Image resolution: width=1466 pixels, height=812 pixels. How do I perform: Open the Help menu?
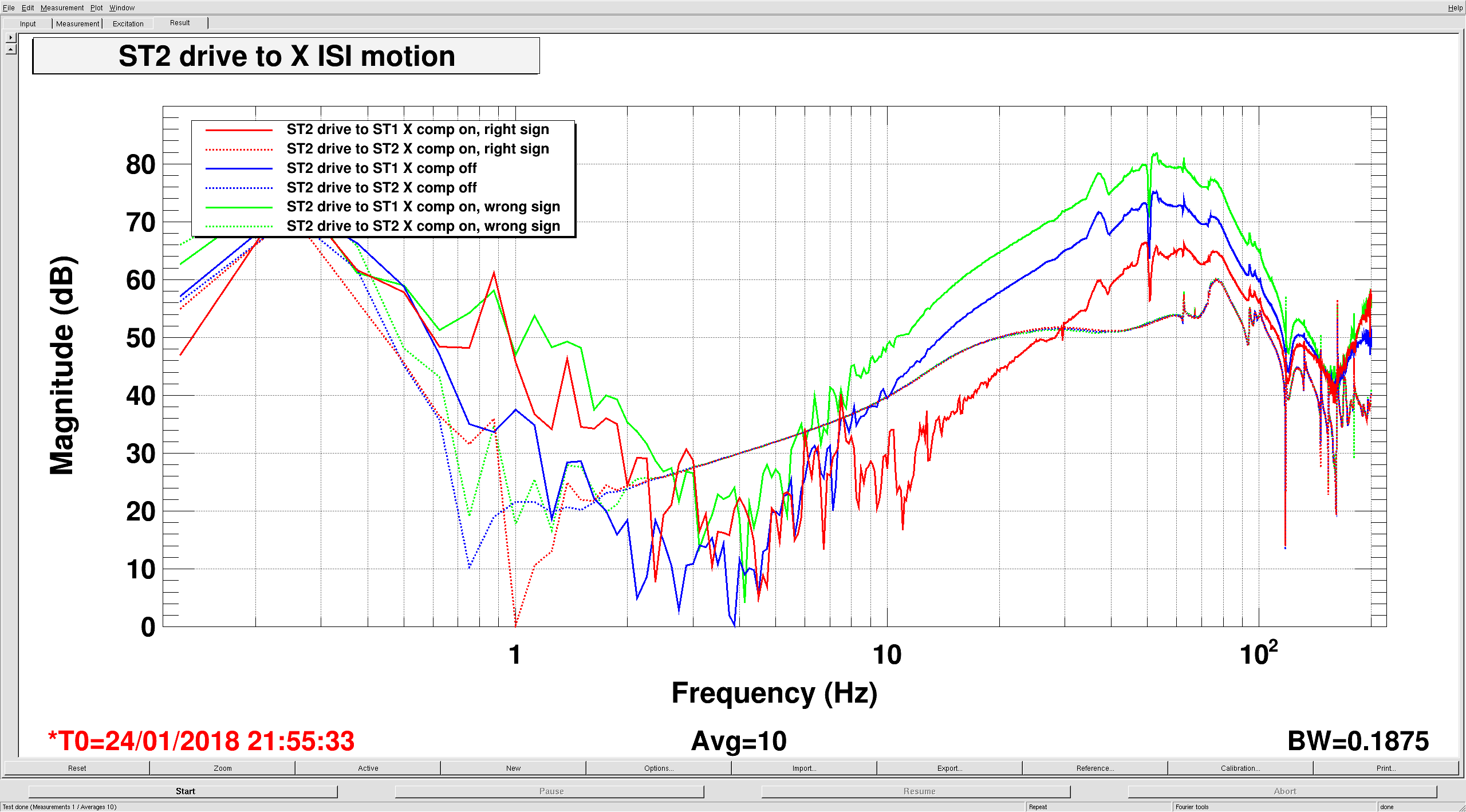pos(1455,7)
